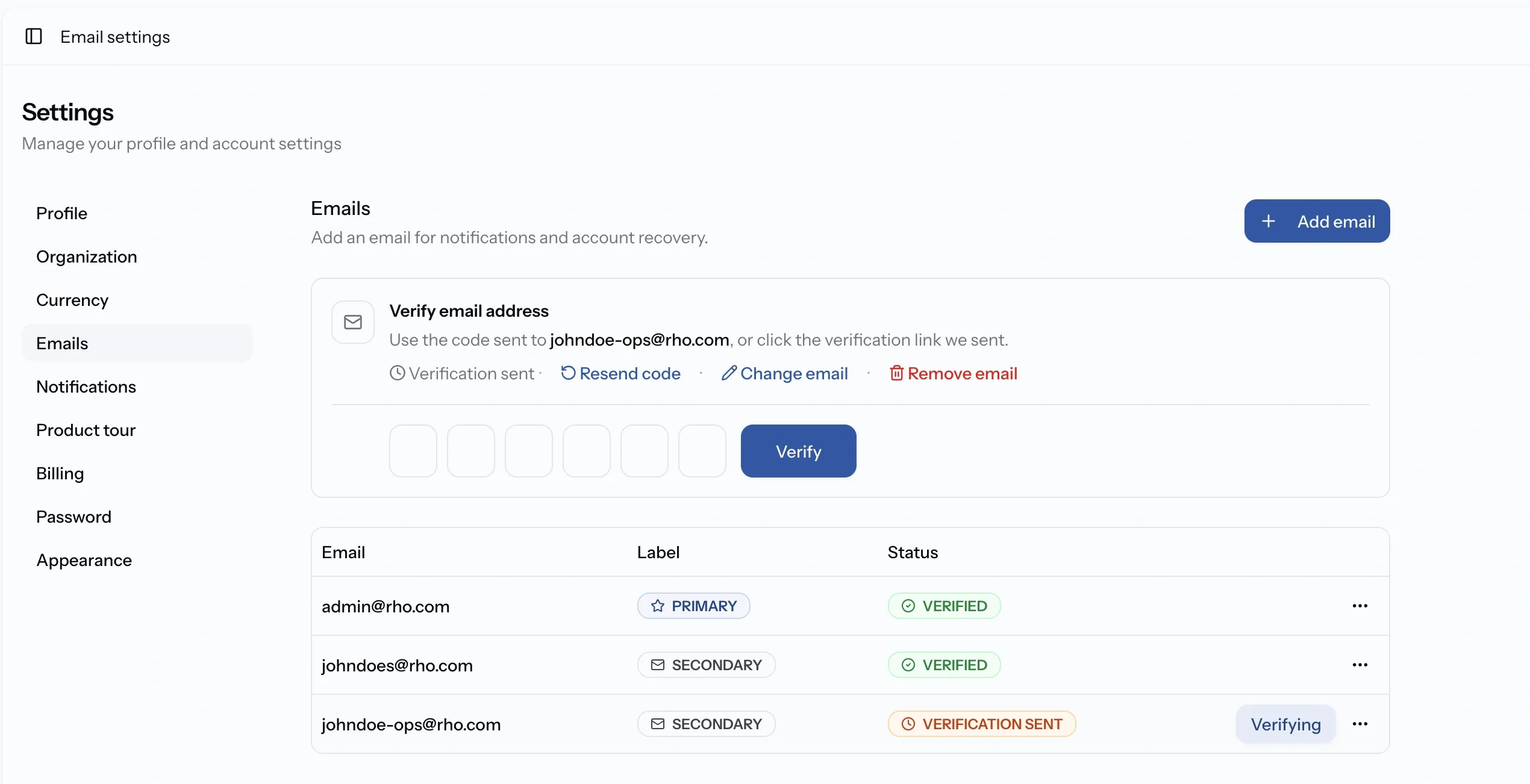The image size is (1530, 784).
Task: Go to Billing settings
Action: coord(137,473)
